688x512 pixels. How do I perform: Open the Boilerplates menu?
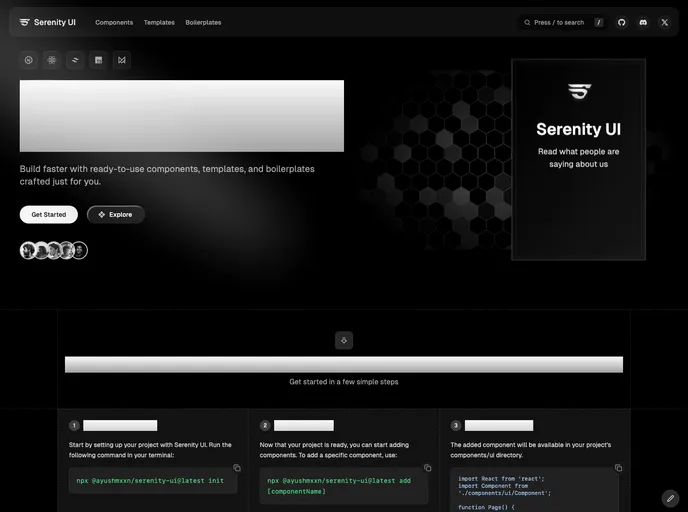[203, 22]
